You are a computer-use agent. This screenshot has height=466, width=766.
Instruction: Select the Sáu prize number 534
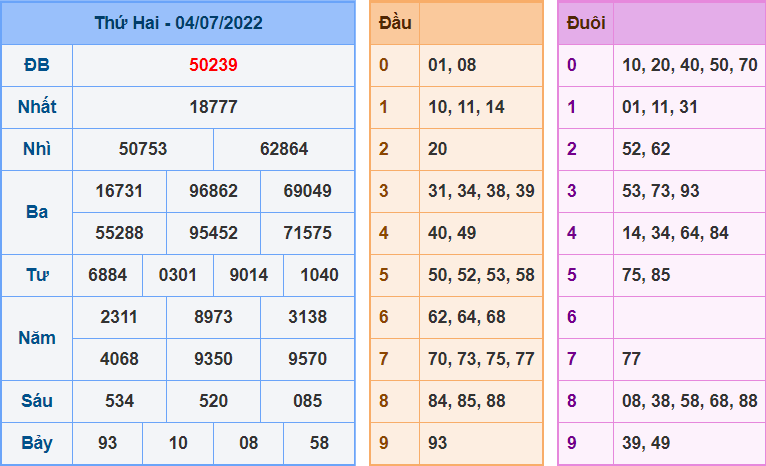click(119, 401)
